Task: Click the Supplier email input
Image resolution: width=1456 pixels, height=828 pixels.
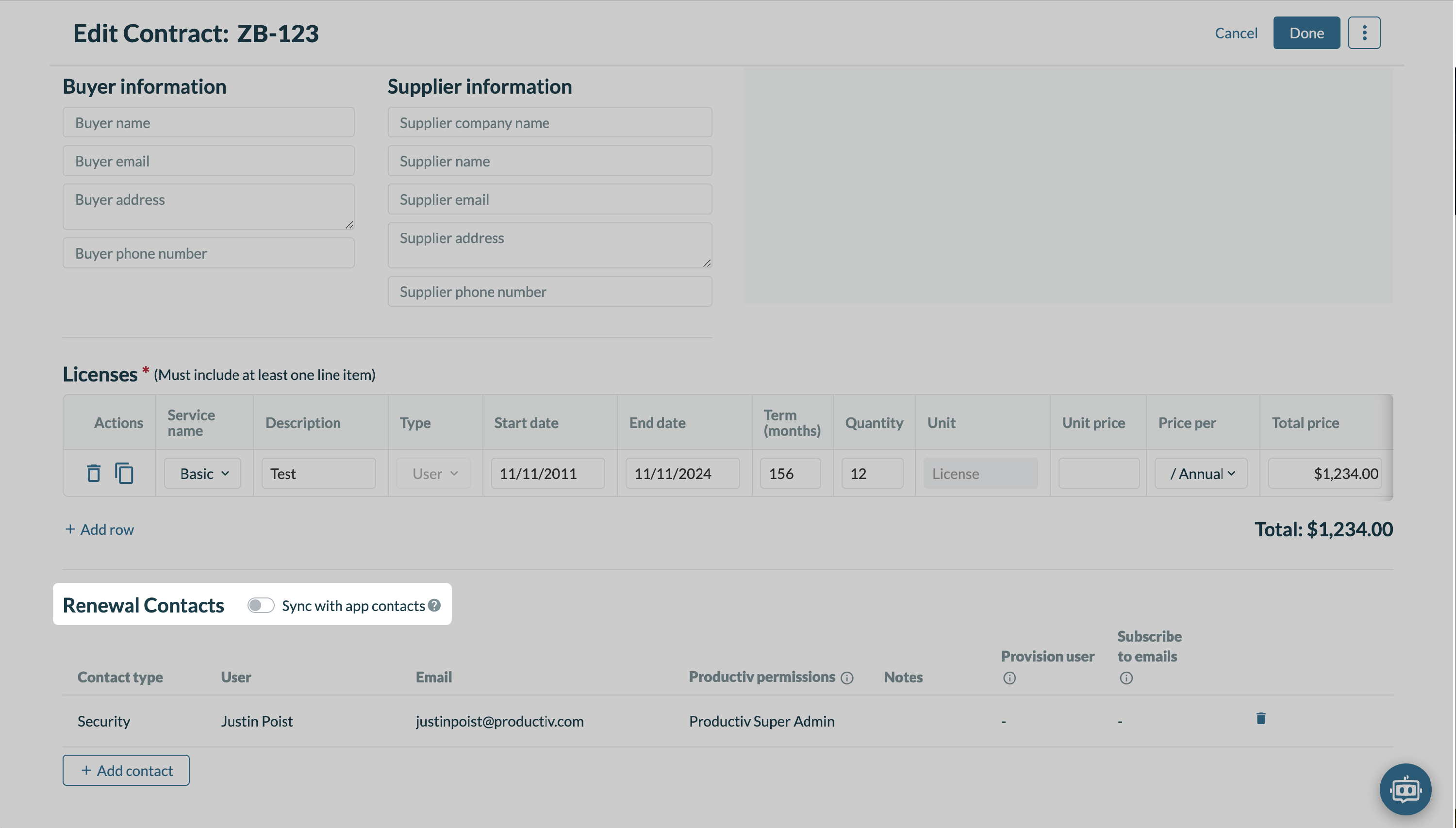Action: tap(550, 199)
